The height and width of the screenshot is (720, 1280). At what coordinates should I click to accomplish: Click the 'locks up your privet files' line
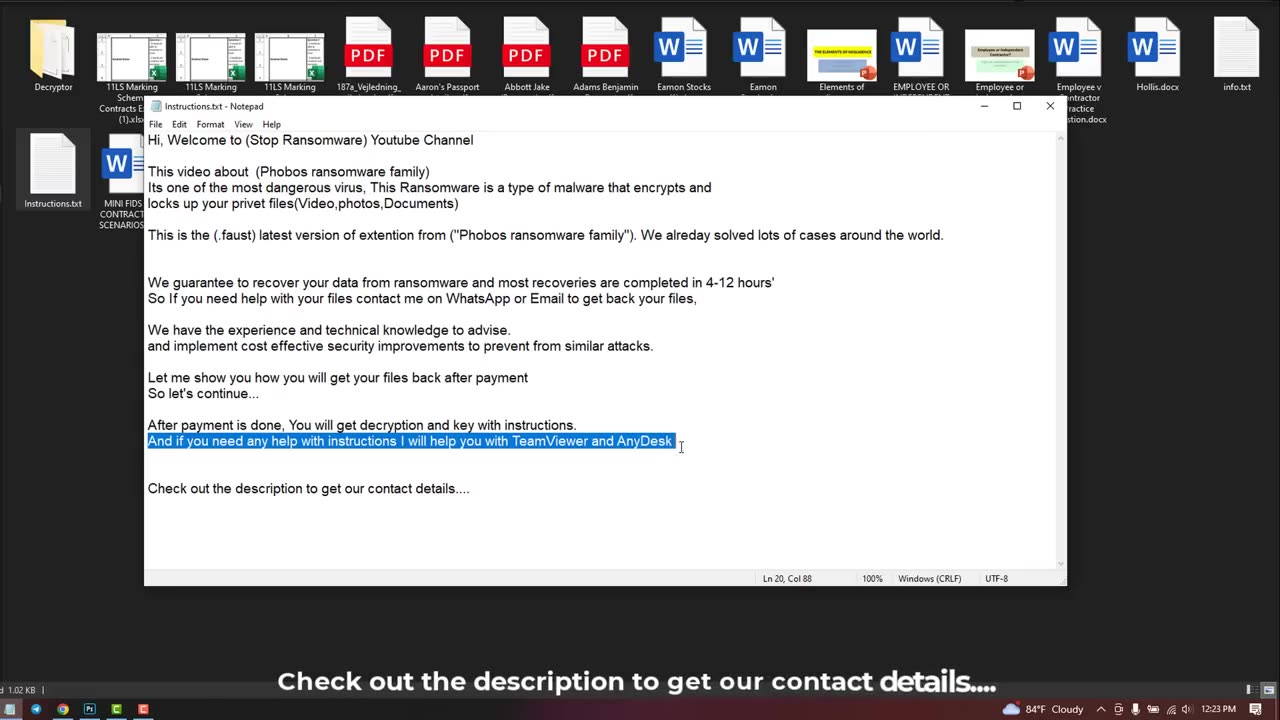(303, 204)
